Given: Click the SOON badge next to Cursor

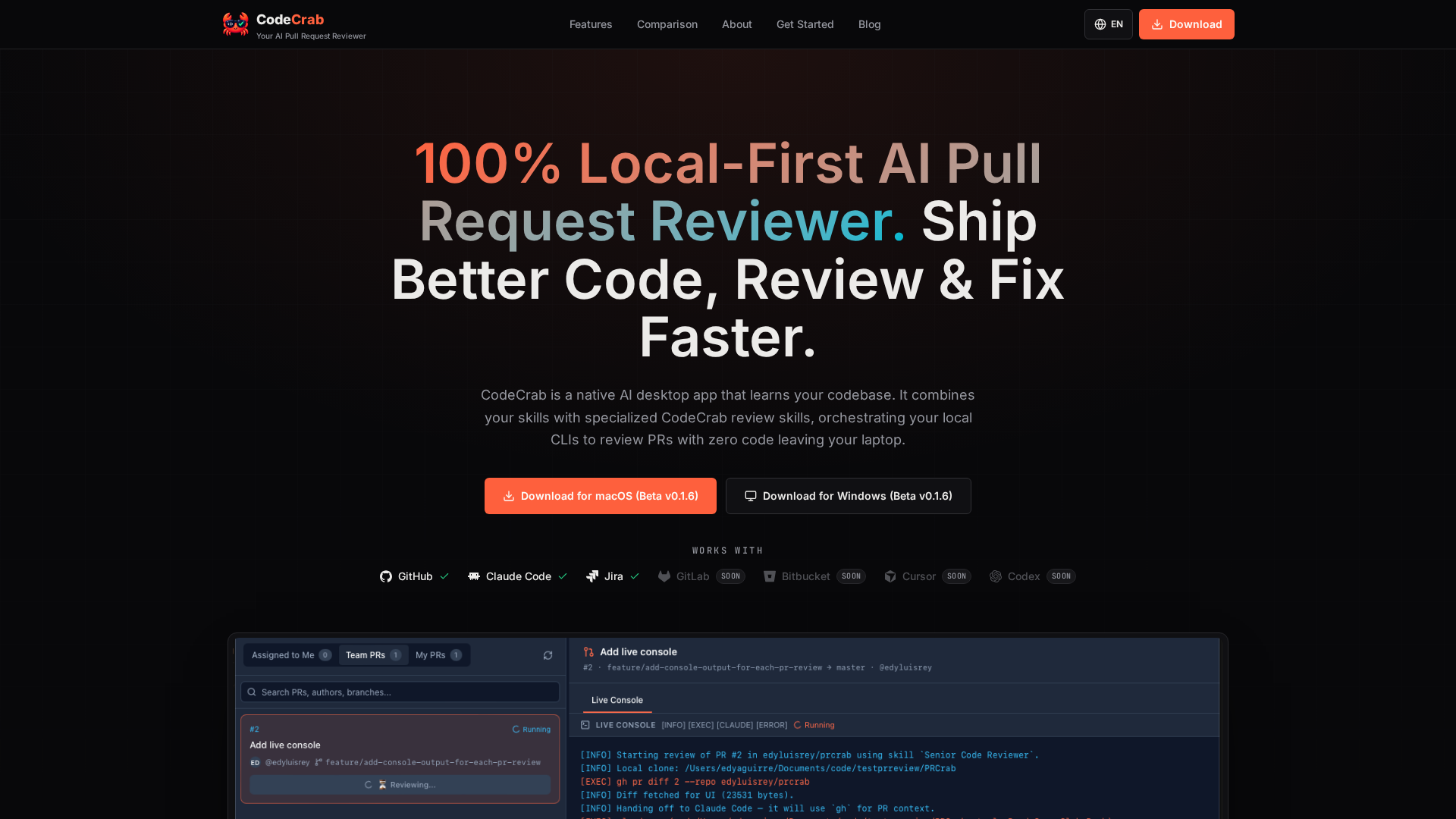Looking at the screenshot, I should coord(957,576).
